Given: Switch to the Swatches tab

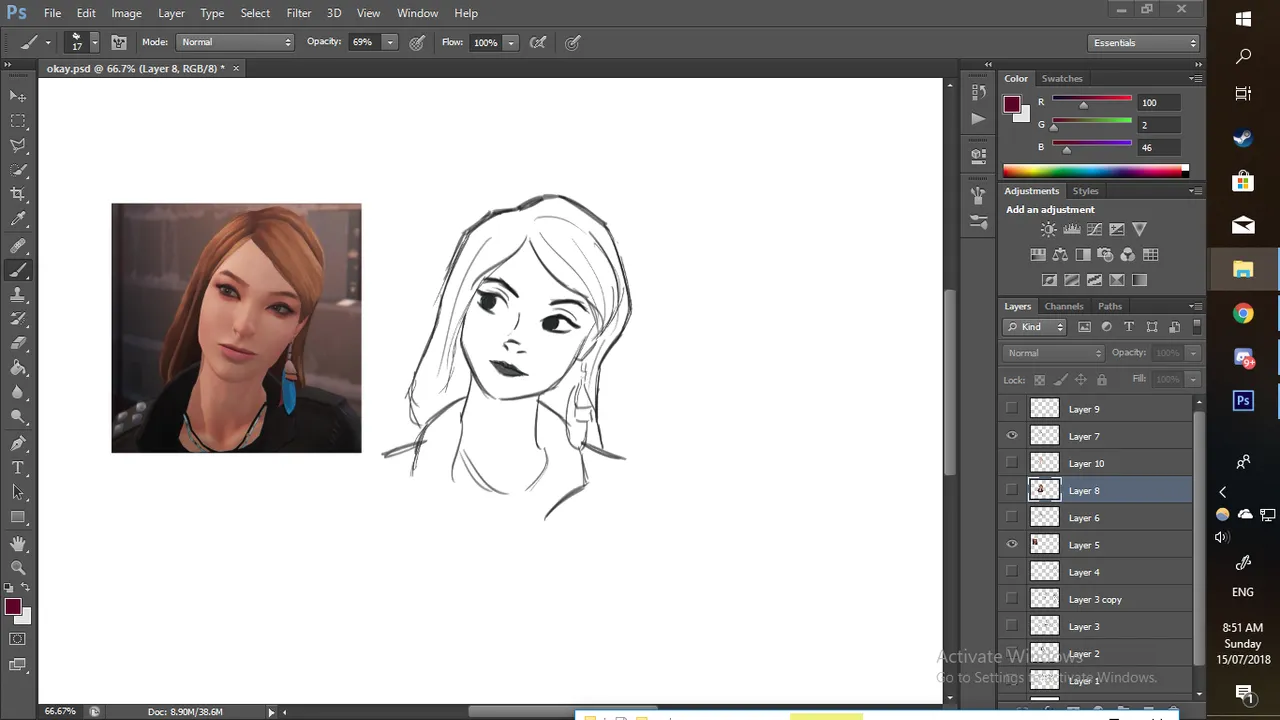Looking at the screenshot, I should 1062,78.
